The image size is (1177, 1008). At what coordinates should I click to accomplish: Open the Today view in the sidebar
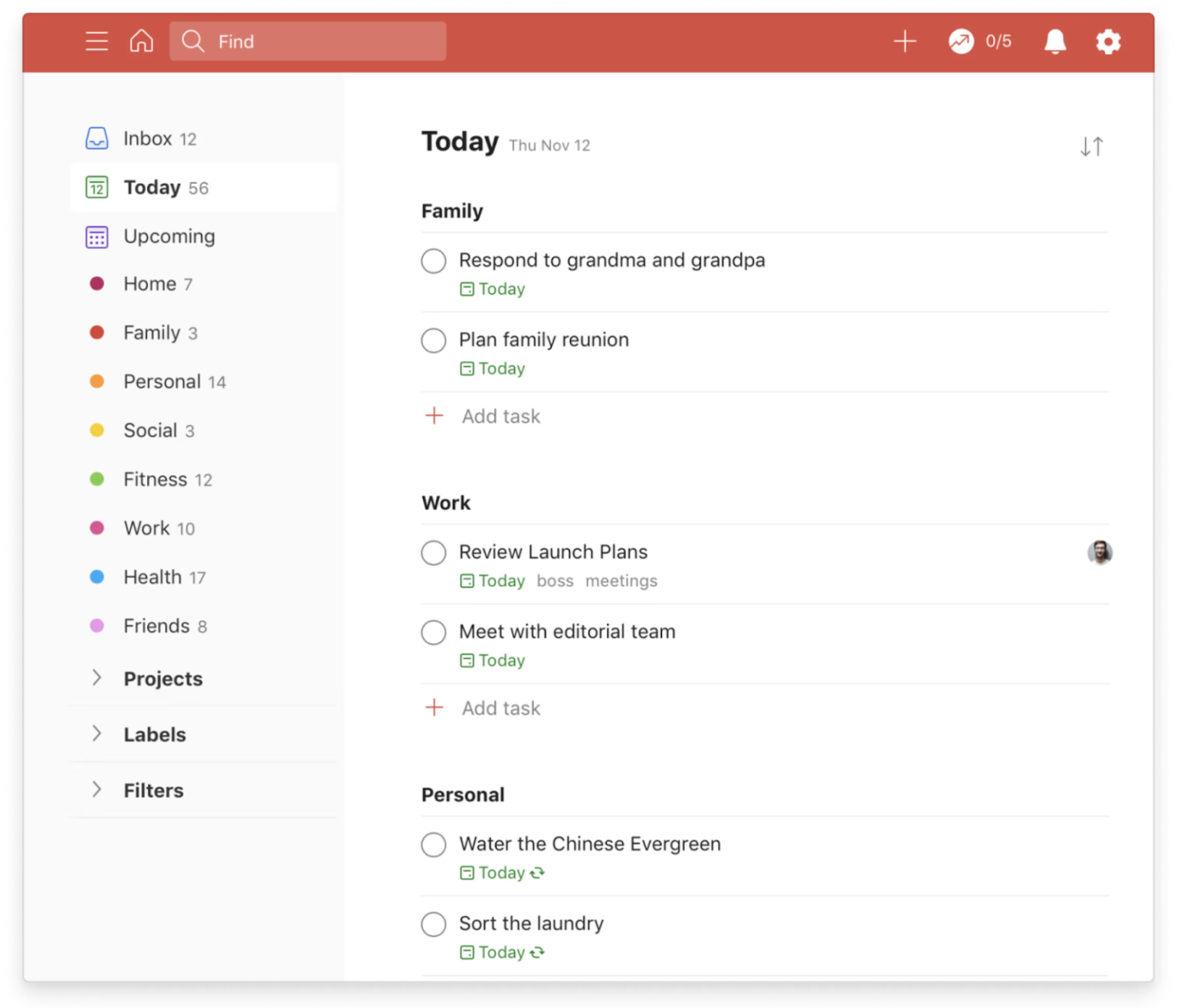click(152, 187)
